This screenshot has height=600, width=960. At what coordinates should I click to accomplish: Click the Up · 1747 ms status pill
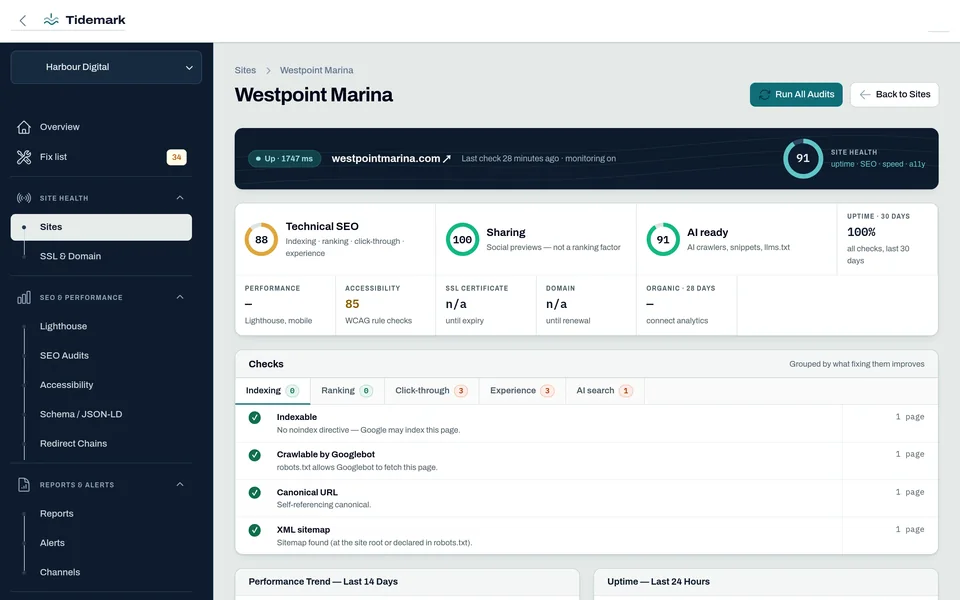click(284, 159)
